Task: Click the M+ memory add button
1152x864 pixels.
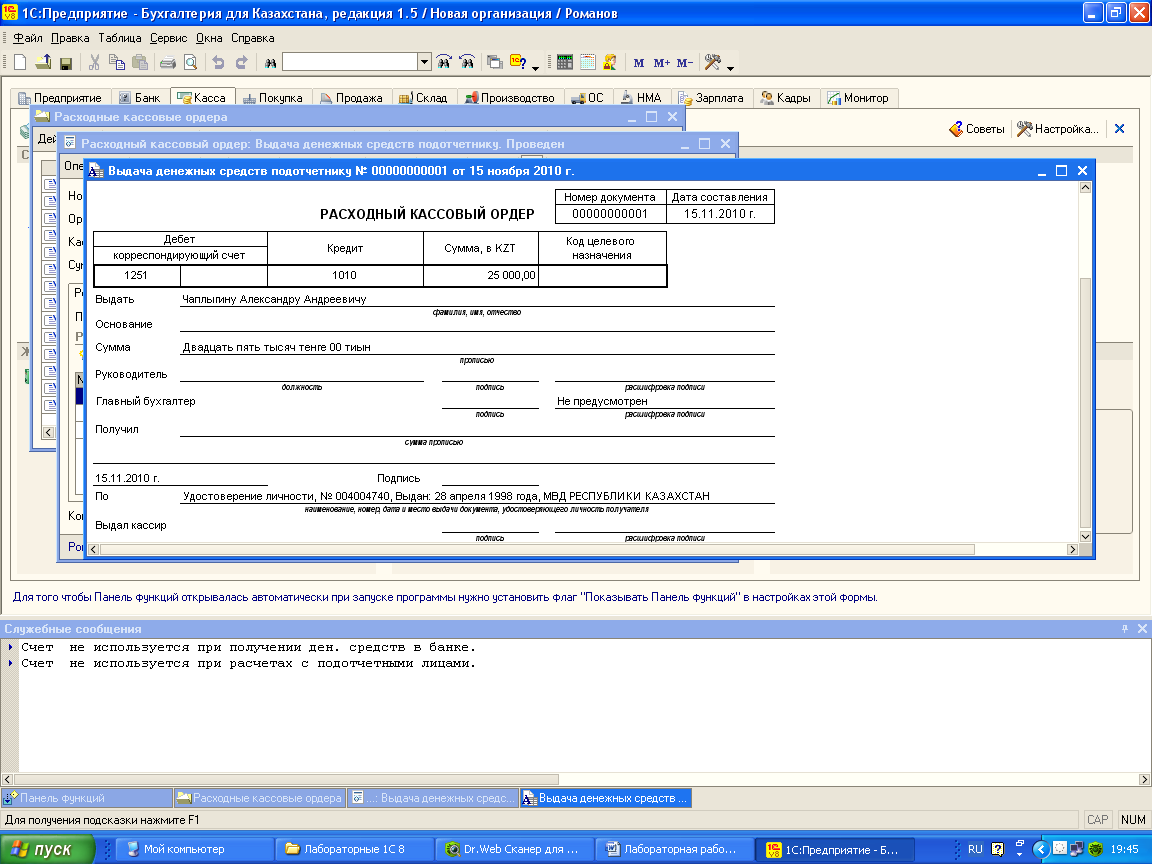Action: coord(661,63)
